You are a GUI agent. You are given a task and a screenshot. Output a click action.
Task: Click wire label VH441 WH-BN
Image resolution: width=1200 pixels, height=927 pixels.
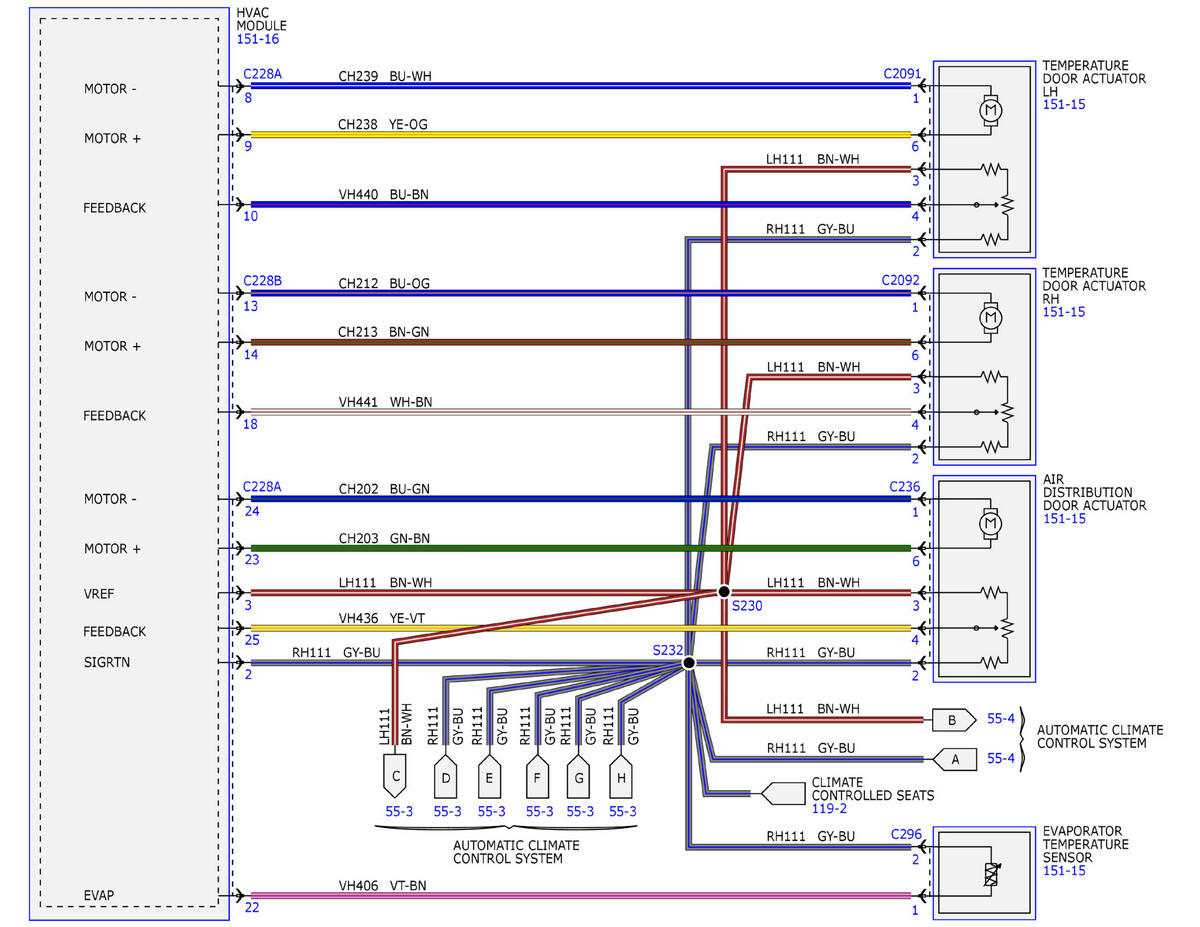(x=385, y=402)
